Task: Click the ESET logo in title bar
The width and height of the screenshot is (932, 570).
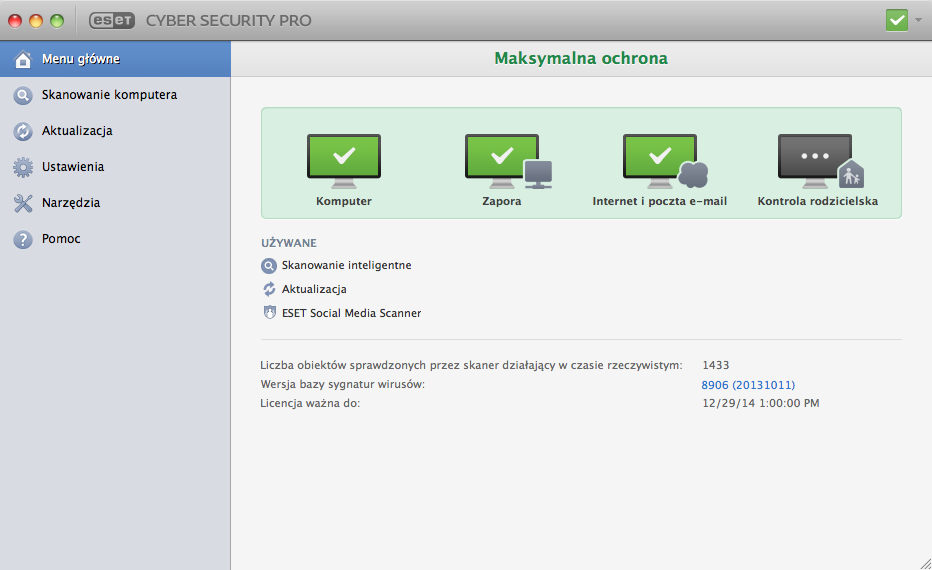Action: (x=112, y=20)
